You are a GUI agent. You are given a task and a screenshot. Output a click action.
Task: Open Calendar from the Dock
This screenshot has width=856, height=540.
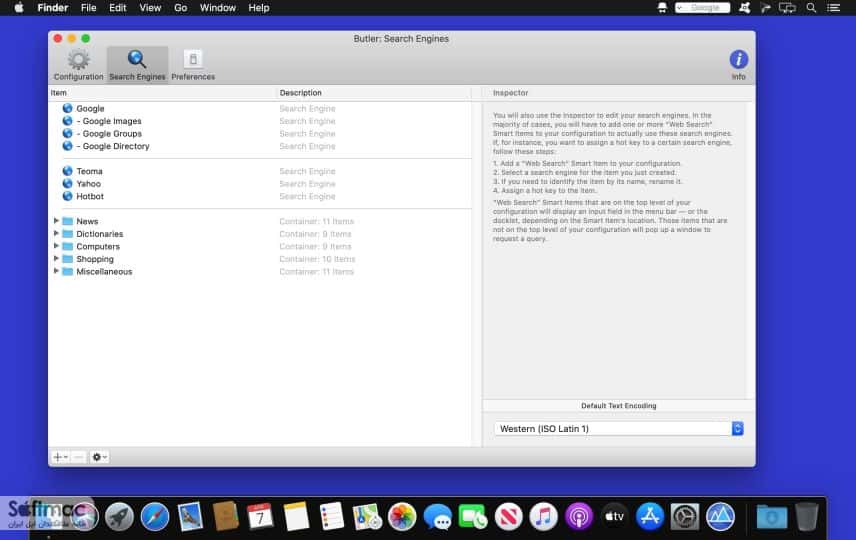260,516
